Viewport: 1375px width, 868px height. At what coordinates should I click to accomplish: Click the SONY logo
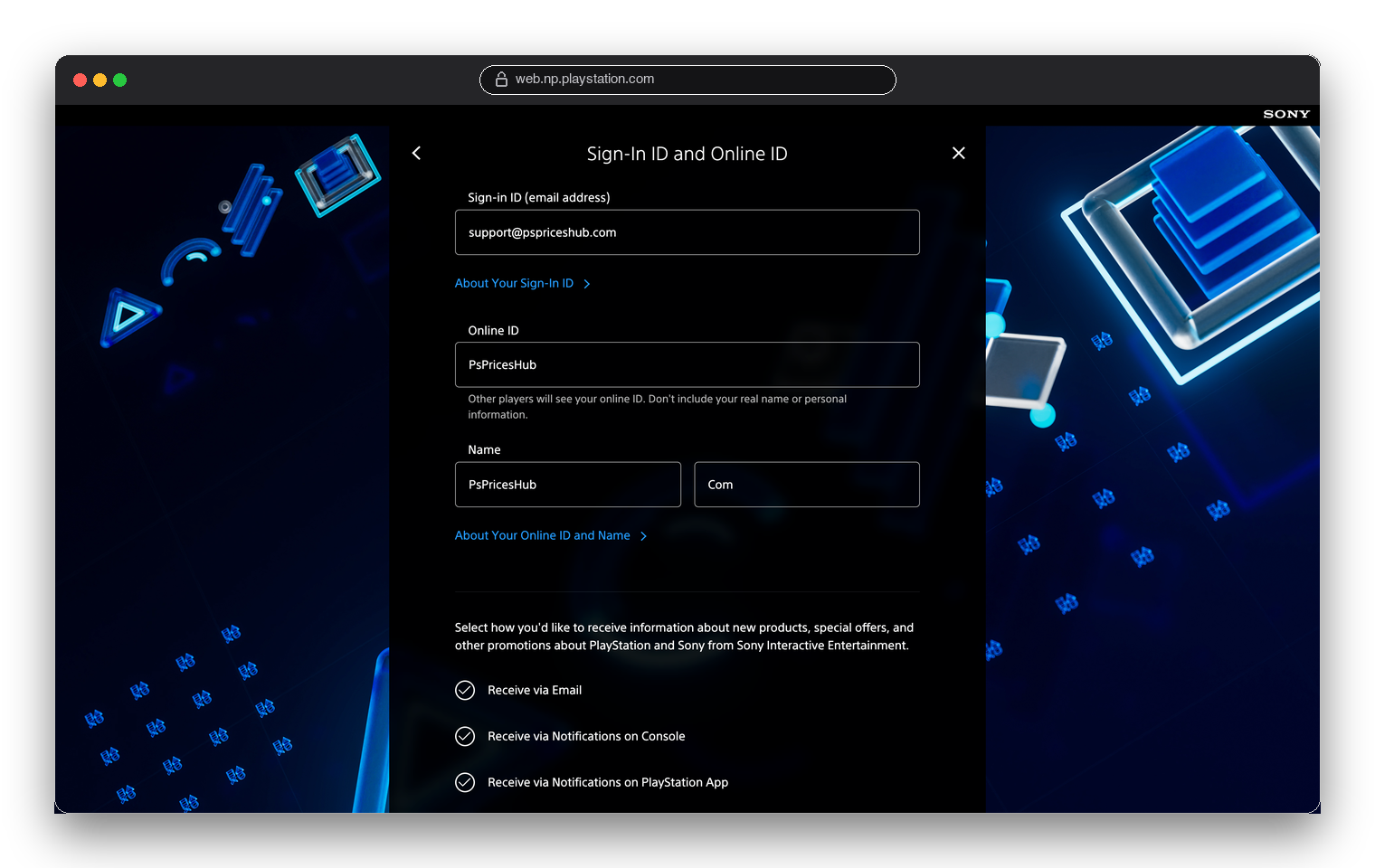click(1286, 114)
